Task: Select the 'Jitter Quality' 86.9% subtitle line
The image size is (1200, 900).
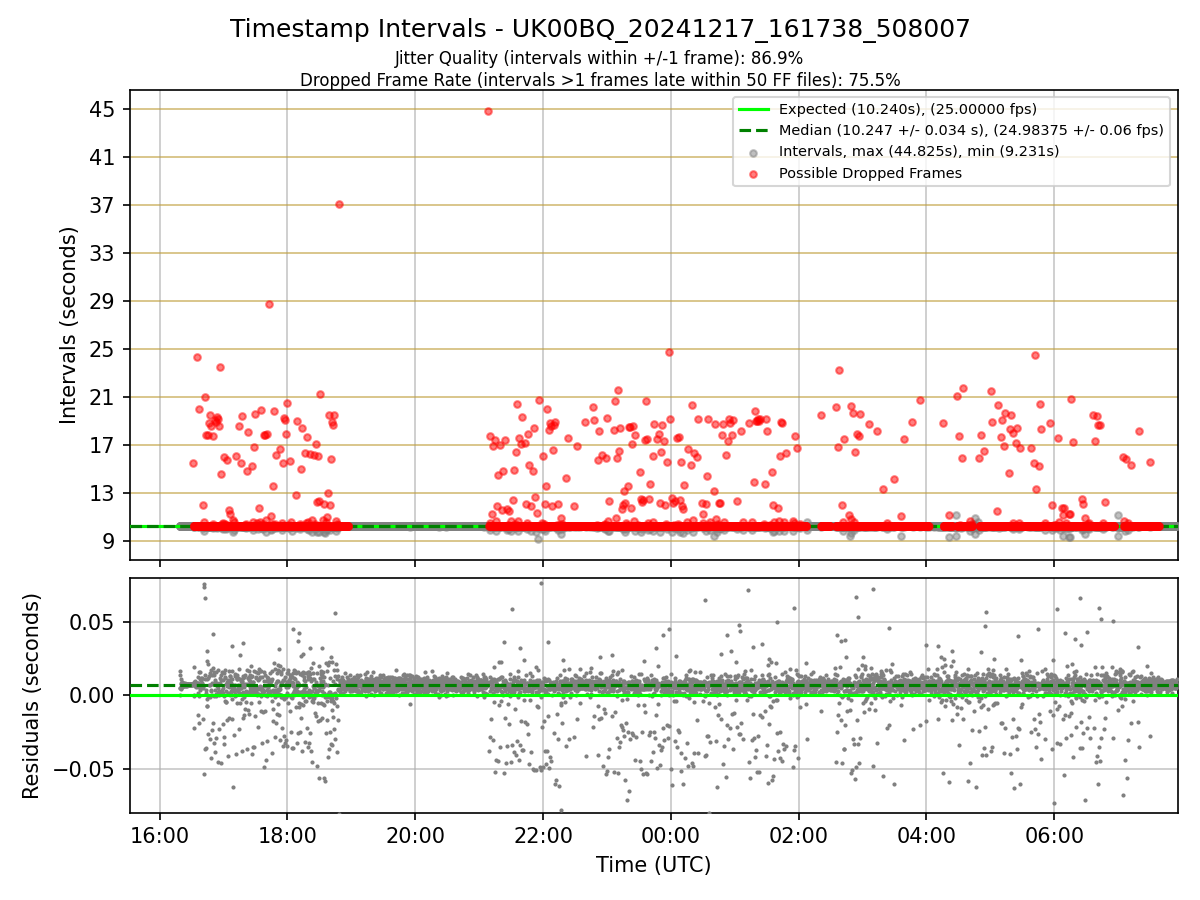Action: (x=599, y=58)
